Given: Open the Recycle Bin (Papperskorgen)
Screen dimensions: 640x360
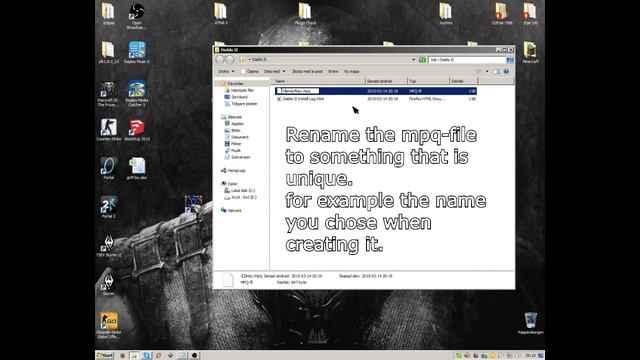Looking at the screenshot, I should [x=530, y=323].
